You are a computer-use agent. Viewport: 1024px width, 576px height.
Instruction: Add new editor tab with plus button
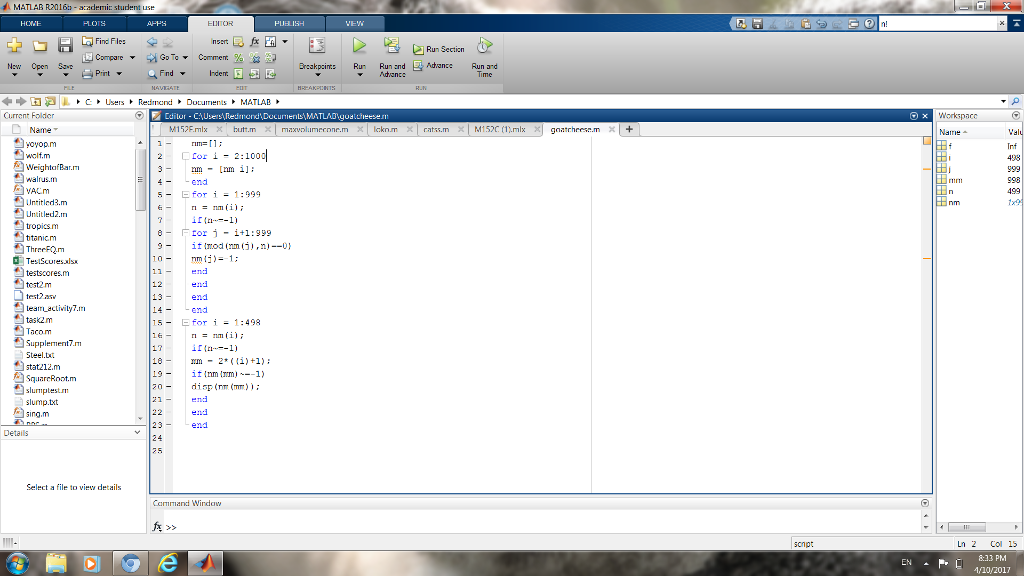[x=629, y=129]
